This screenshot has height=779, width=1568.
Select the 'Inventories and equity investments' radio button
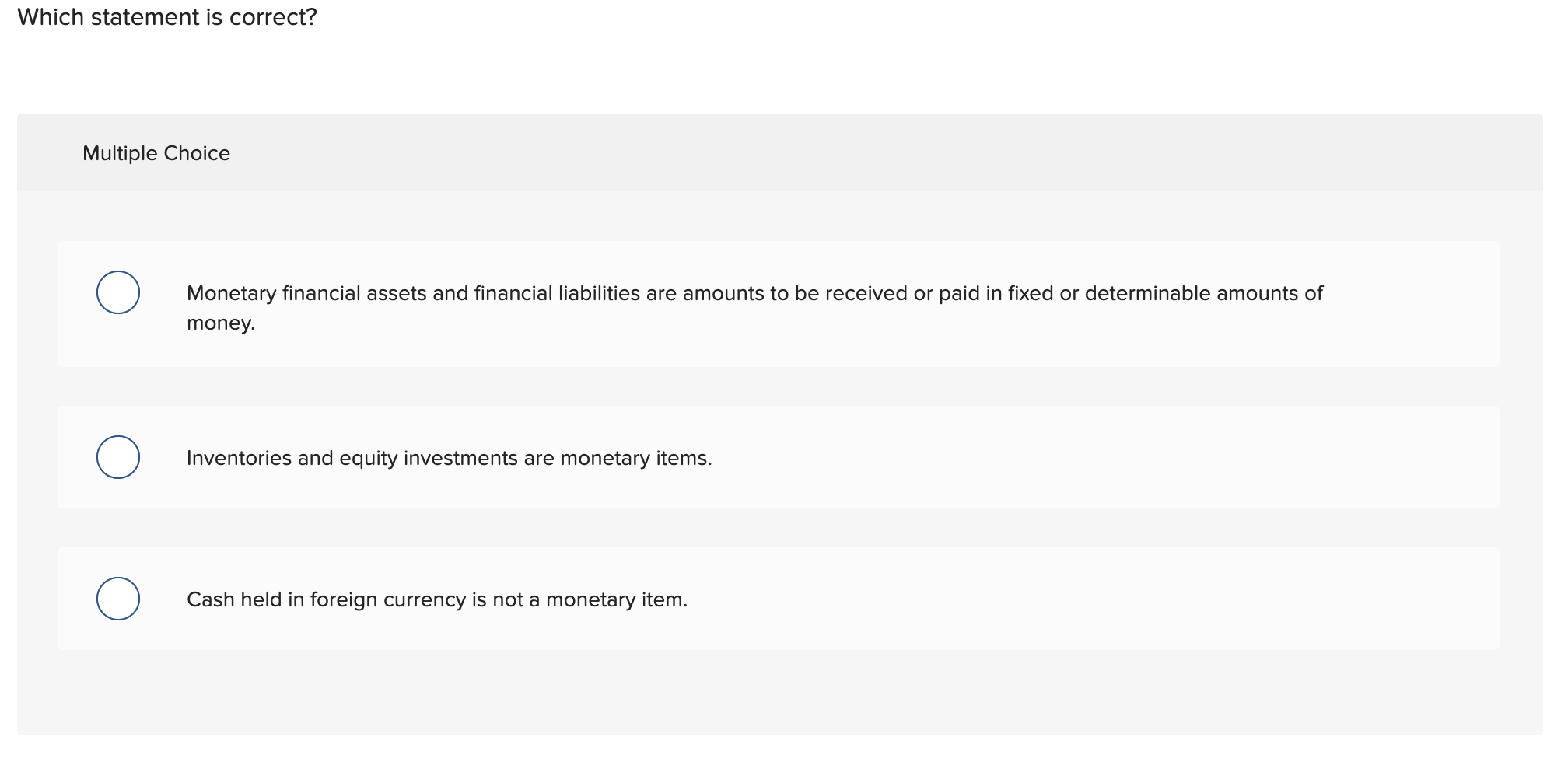click(118, 457)
